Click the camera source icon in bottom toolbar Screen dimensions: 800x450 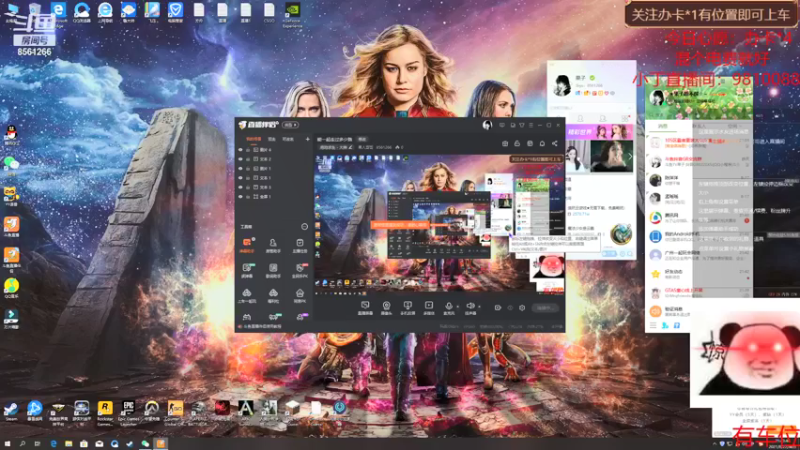click(386, 307)
